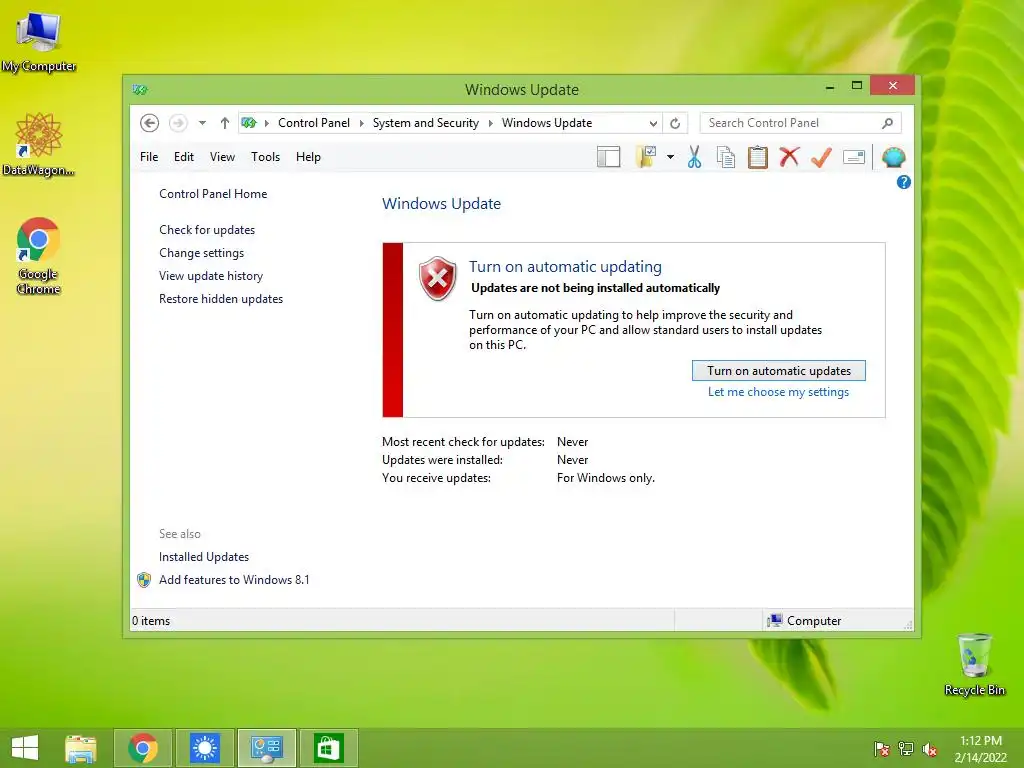Viewport: 1024px width, 768px height.
Task: Open the Windows Store taskbar icon
Action: [328, 748]
